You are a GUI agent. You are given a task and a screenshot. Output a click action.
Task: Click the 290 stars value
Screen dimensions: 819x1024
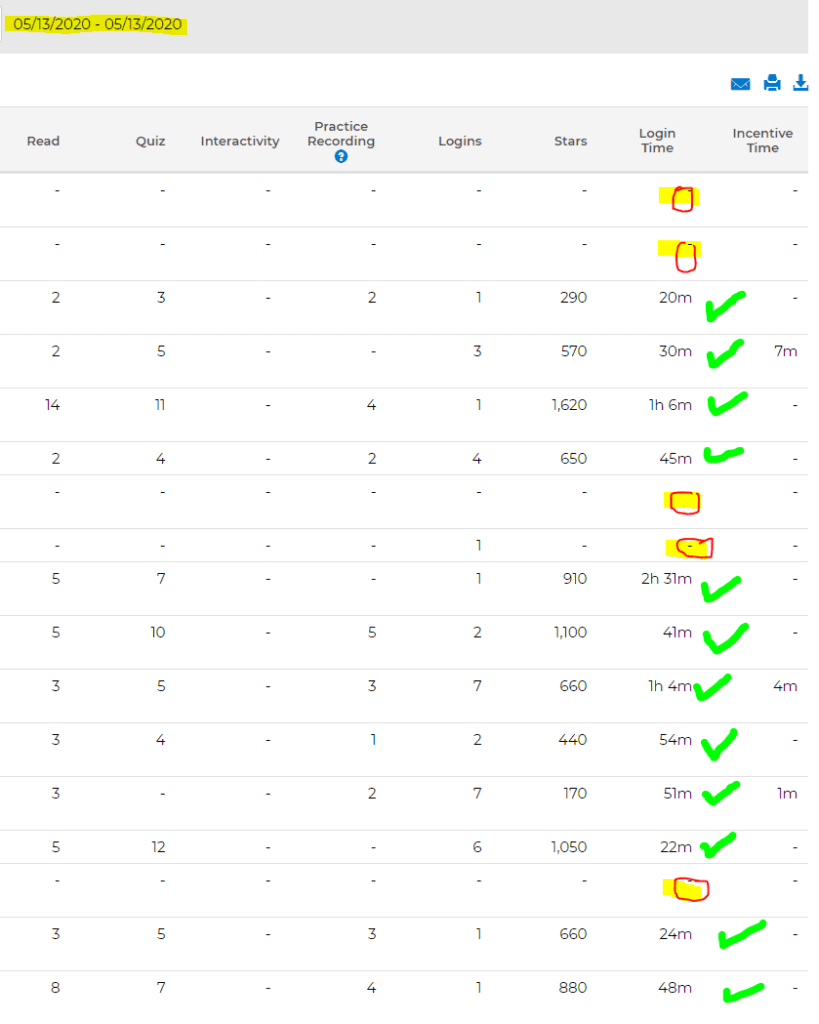573,298
